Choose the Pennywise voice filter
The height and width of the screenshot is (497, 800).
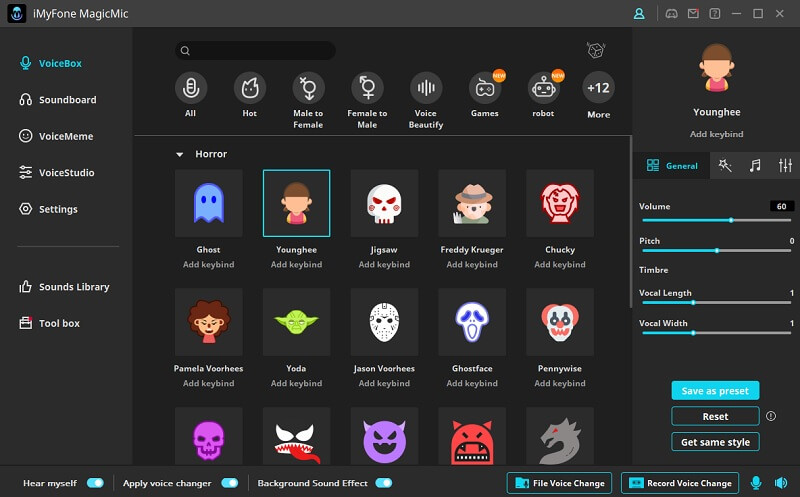tap(560, 321)
